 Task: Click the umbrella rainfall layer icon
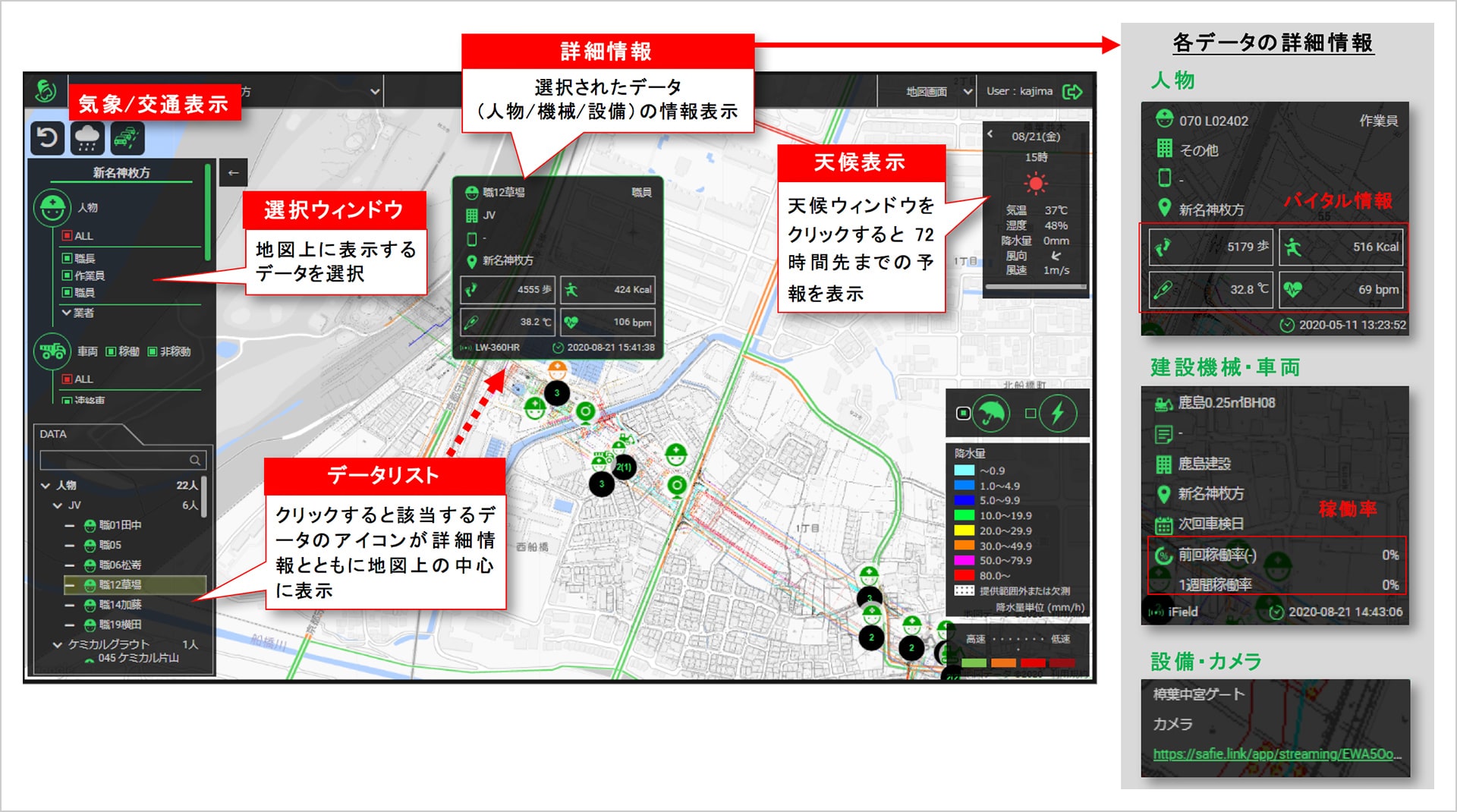[x=991, y=414]
